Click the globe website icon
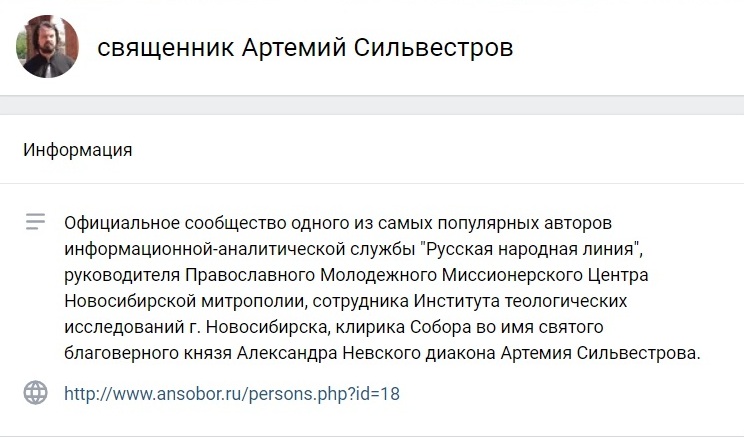Screen dimensions: 744x437 click(x=36, y=392)
